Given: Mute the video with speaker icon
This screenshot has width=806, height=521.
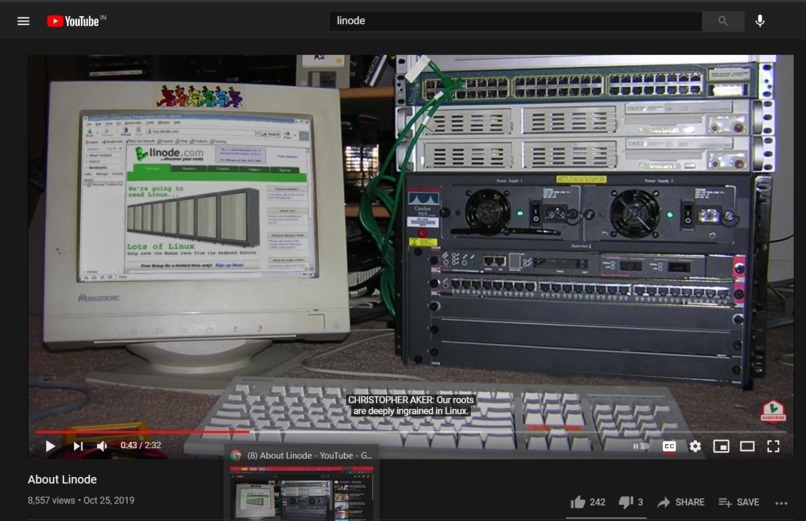Looking at the screenshot, I should pos(102,446).
